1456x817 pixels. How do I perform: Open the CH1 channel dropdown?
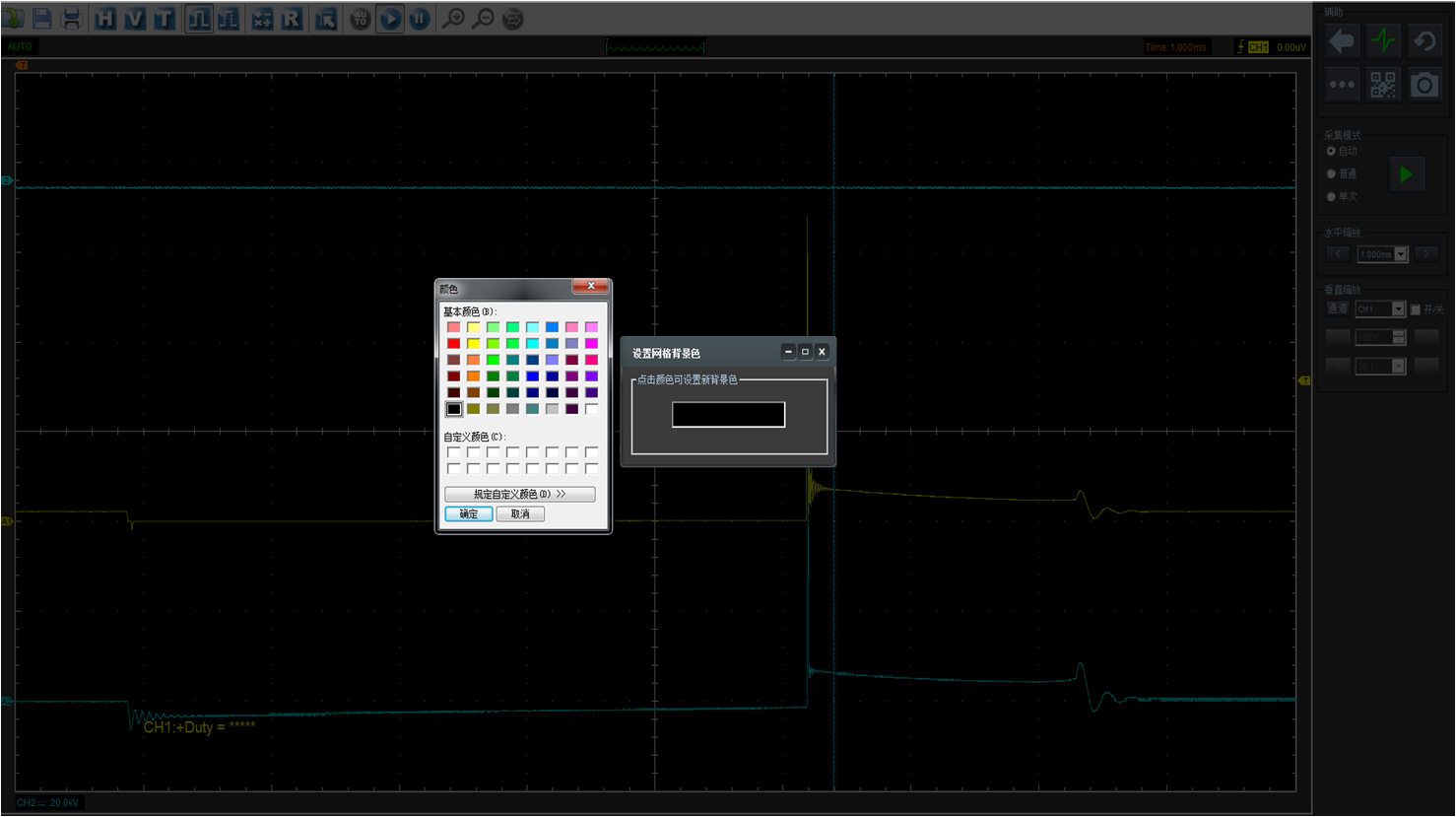pyautogui.click(x=1398, y=309)
